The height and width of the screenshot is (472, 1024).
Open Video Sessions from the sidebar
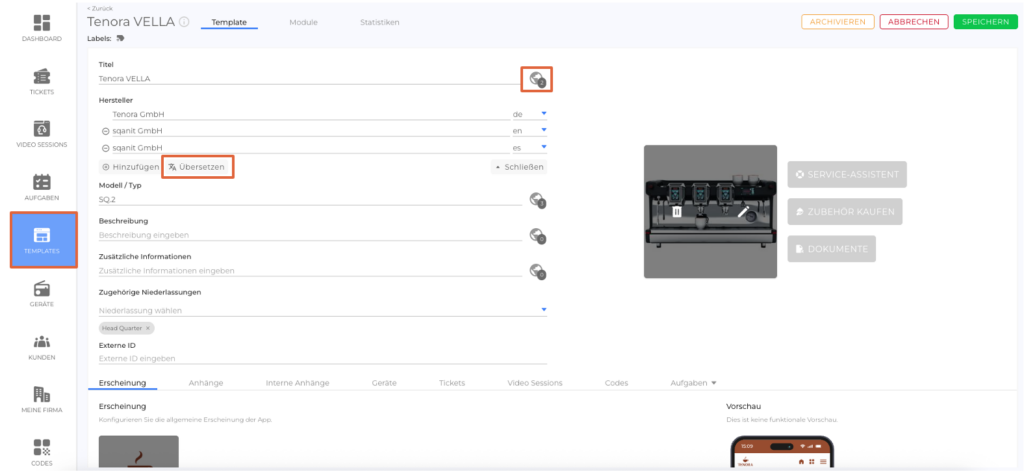42,133
